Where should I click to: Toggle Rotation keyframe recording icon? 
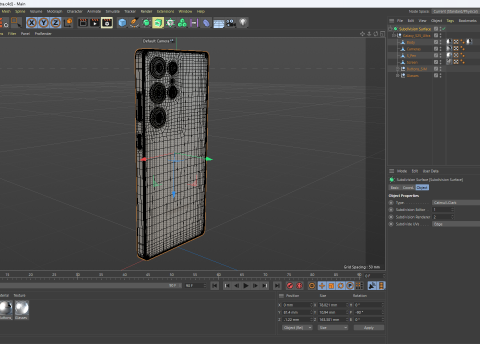(341, 286)
